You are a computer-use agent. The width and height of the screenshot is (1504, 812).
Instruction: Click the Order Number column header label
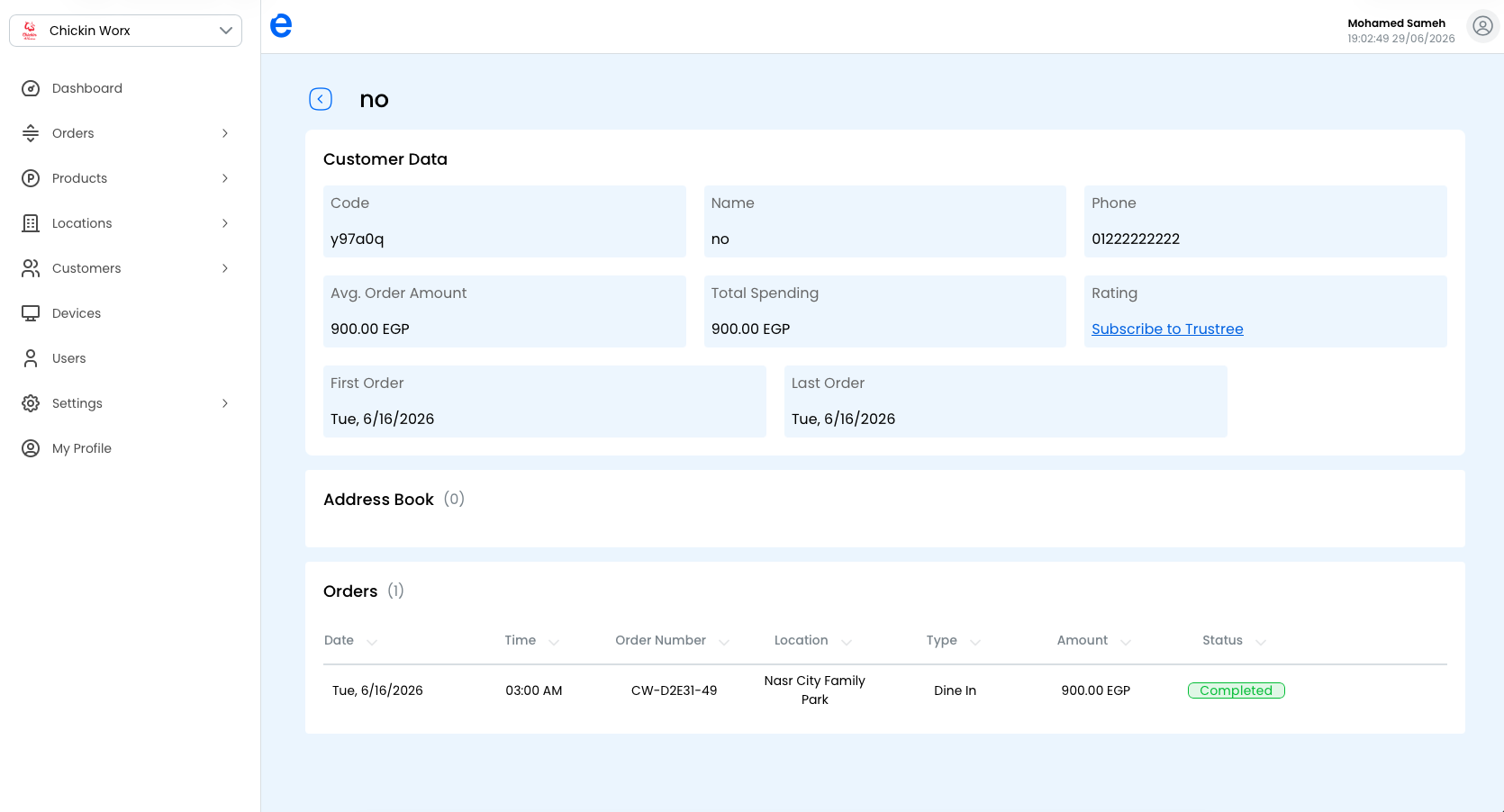[x=660, y=640]
